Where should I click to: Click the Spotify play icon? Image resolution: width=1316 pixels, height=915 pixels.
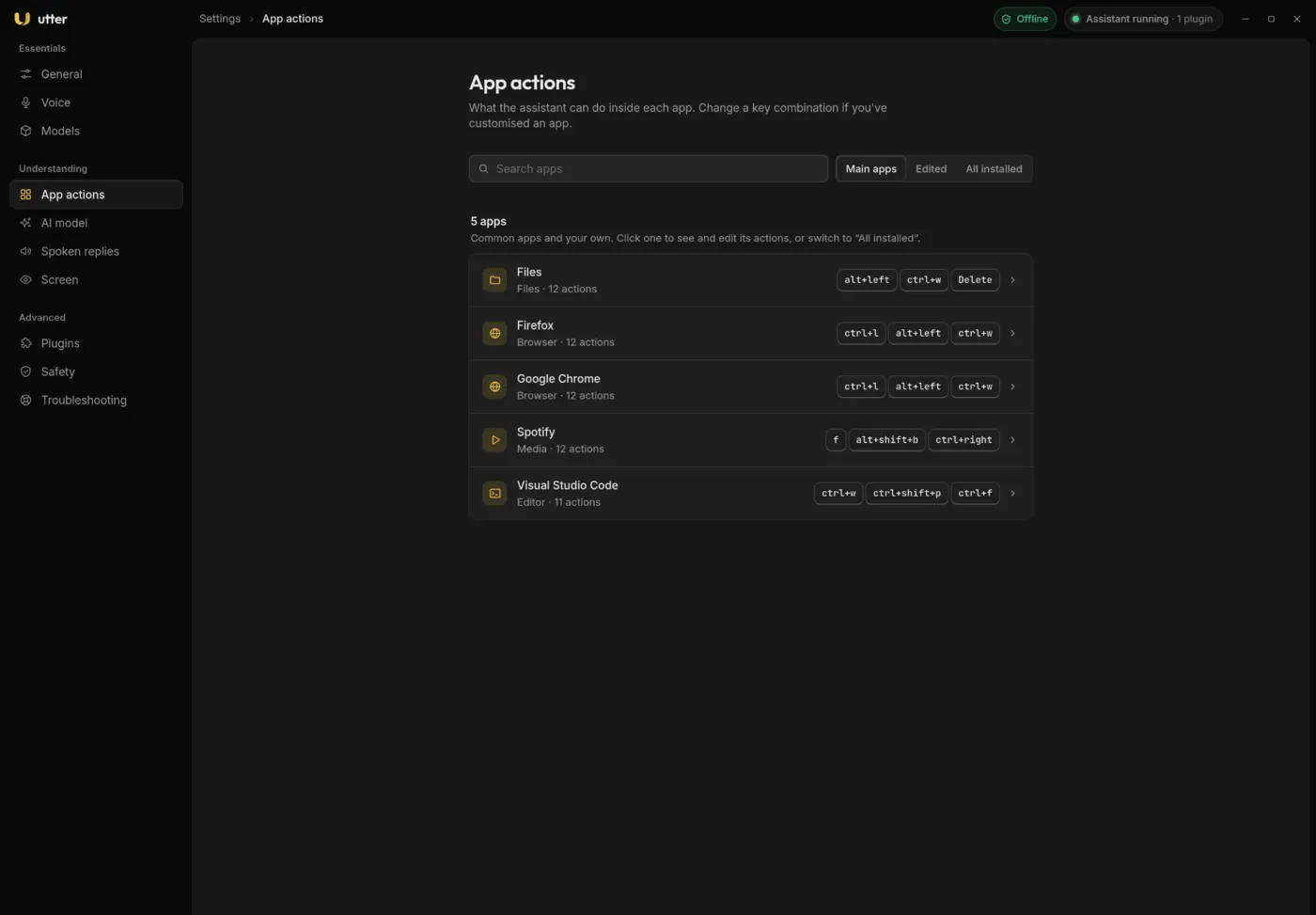(494, 440)
